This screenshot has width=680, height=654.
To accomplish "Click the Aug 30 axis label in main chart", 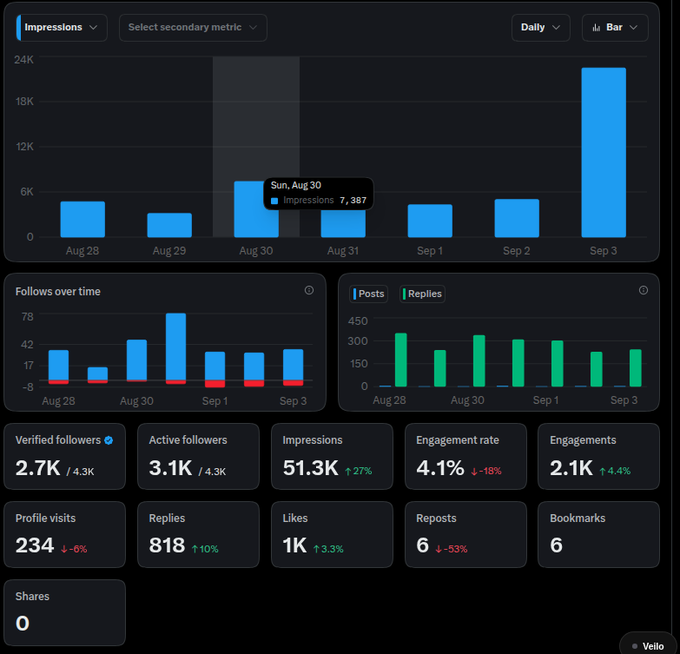I will pyautogui.click(x=256, y=251).
